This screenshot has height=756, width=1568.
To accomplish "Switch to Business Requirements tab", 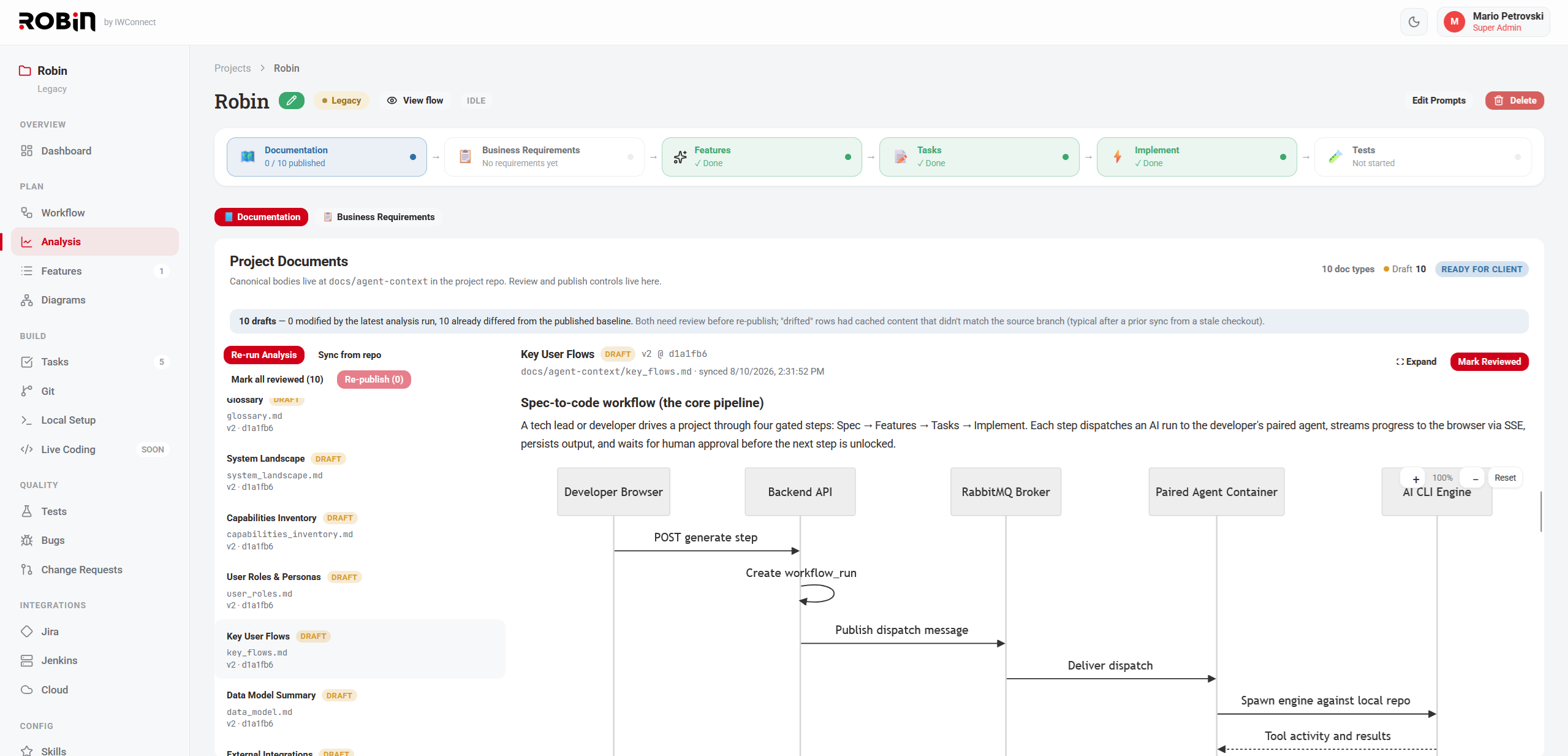I will [379, 217].
